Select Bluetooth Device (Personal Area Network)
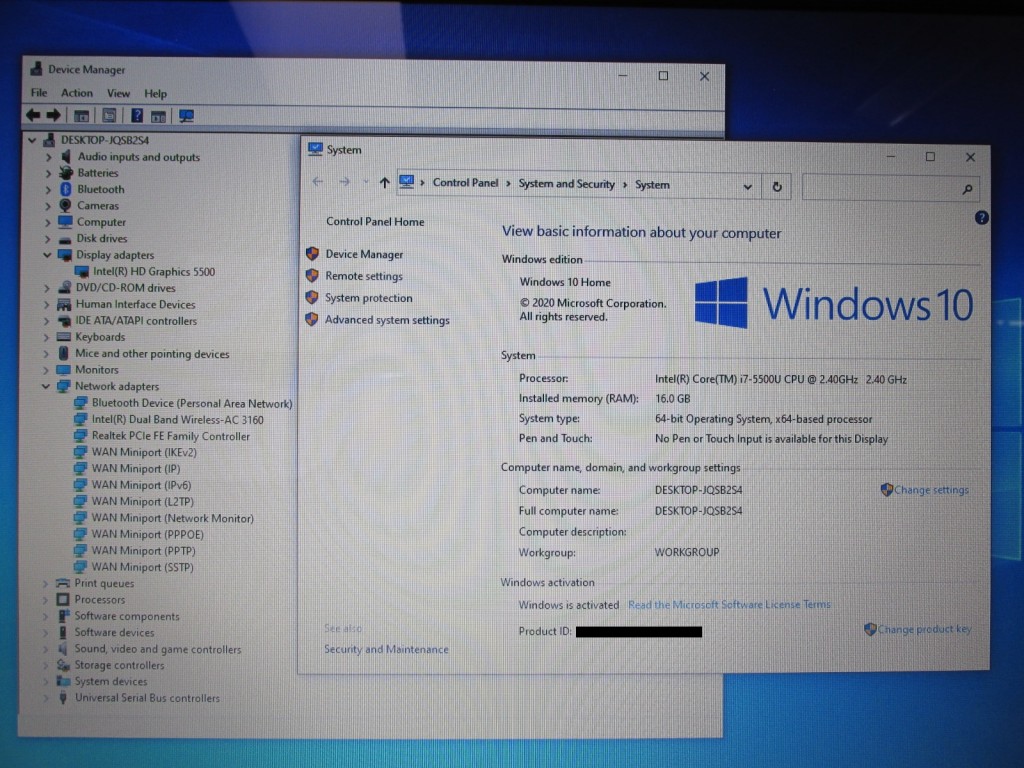Image resolution: width=1024 pixels, height=768 pixels. click(192, 404)
